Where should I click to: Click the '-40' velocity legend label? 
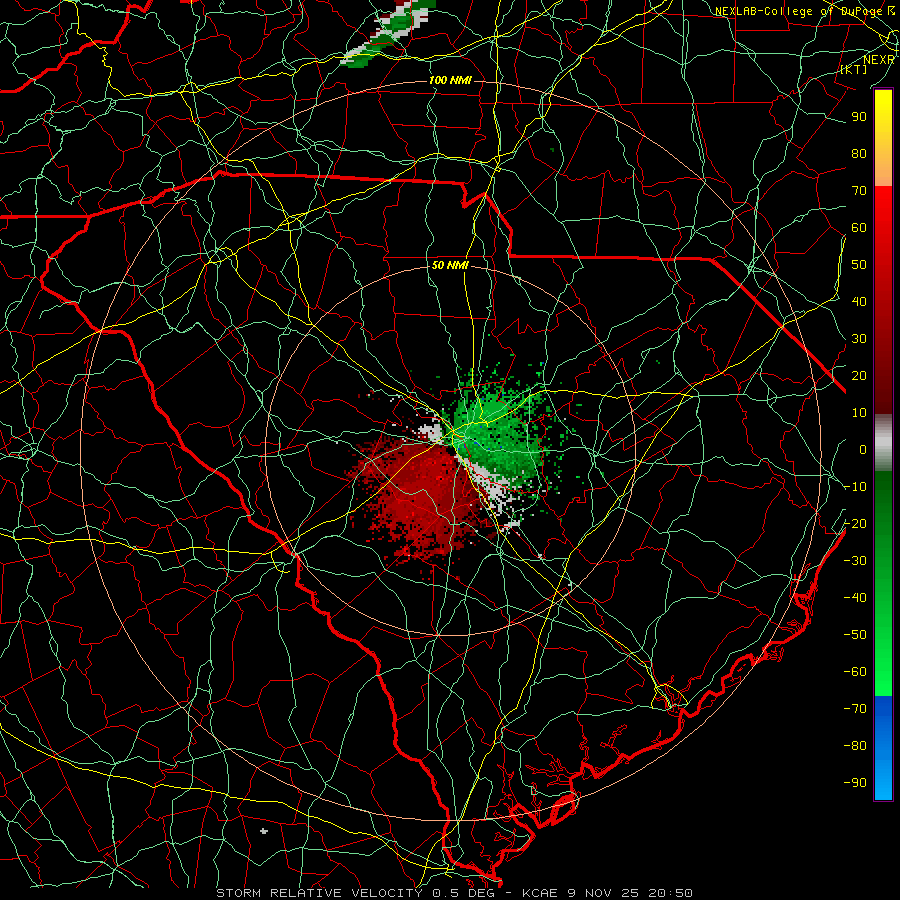(855, 598)
